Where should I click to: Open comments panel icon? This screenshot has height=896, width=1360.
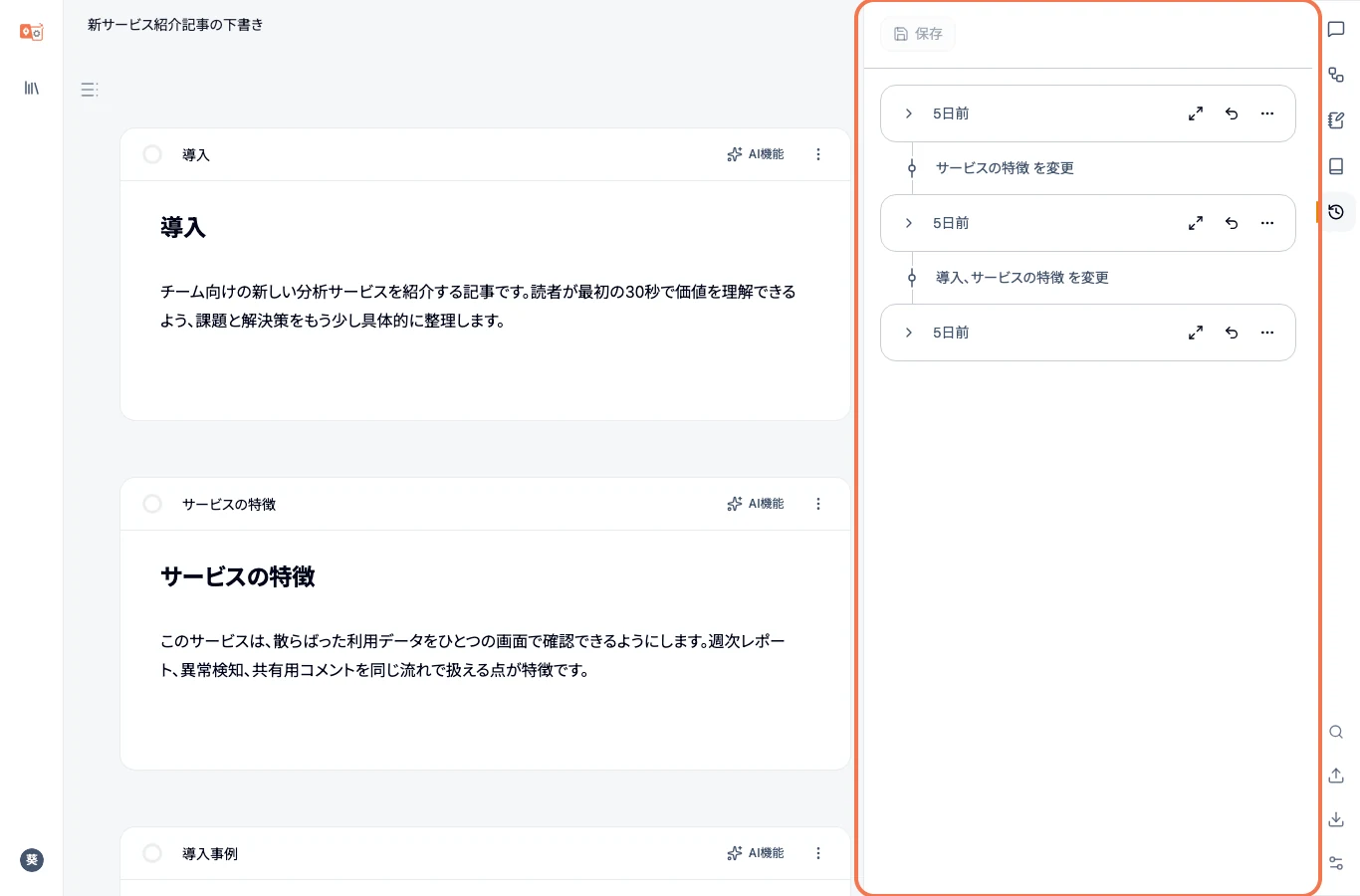click(x=1336, y=29)
